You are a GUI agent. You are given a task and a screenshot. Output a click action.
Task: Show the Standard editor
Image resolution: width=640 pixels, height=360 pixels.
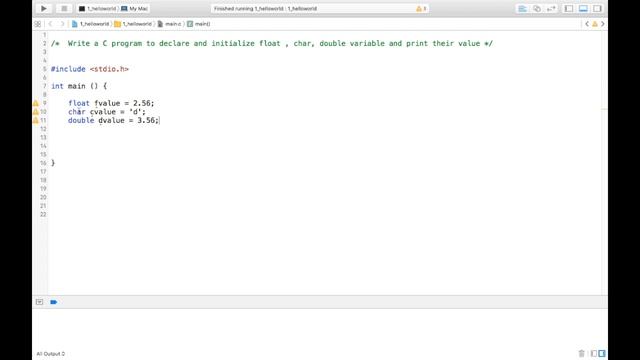click(x=522, y=9)
